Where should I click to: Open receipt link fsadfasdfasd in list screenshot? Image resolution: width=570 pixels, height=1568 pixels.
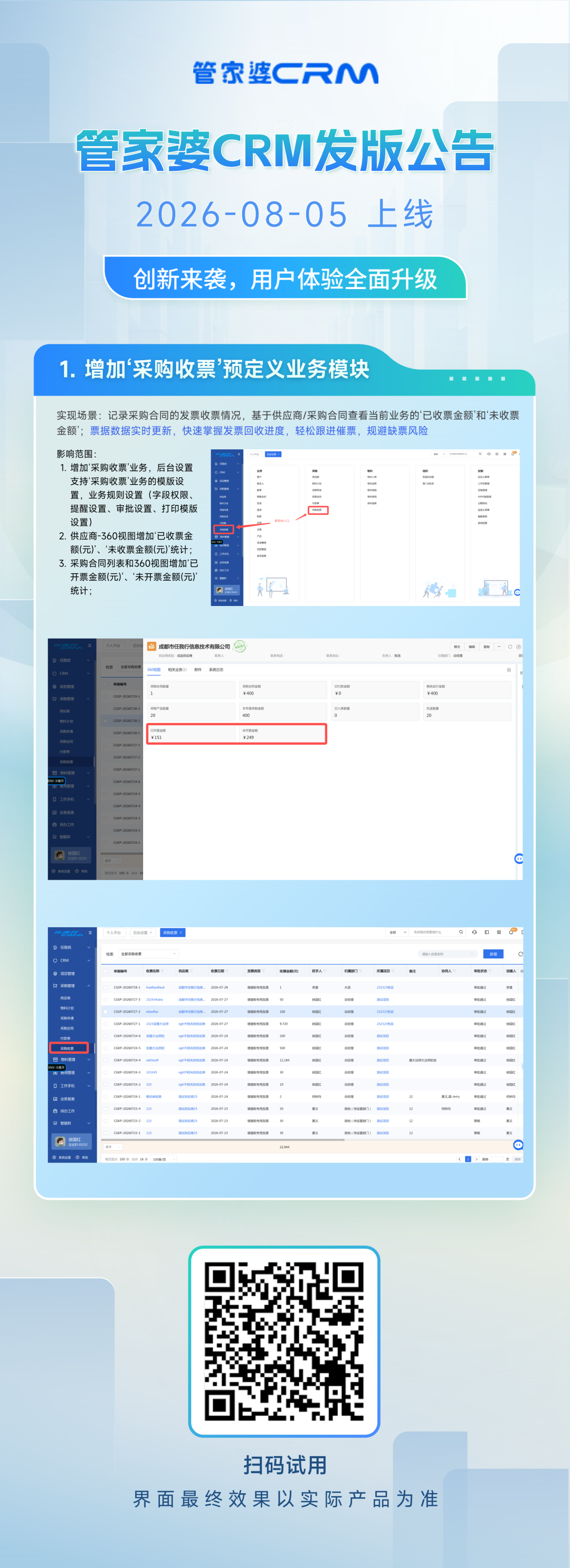point(155,987)
